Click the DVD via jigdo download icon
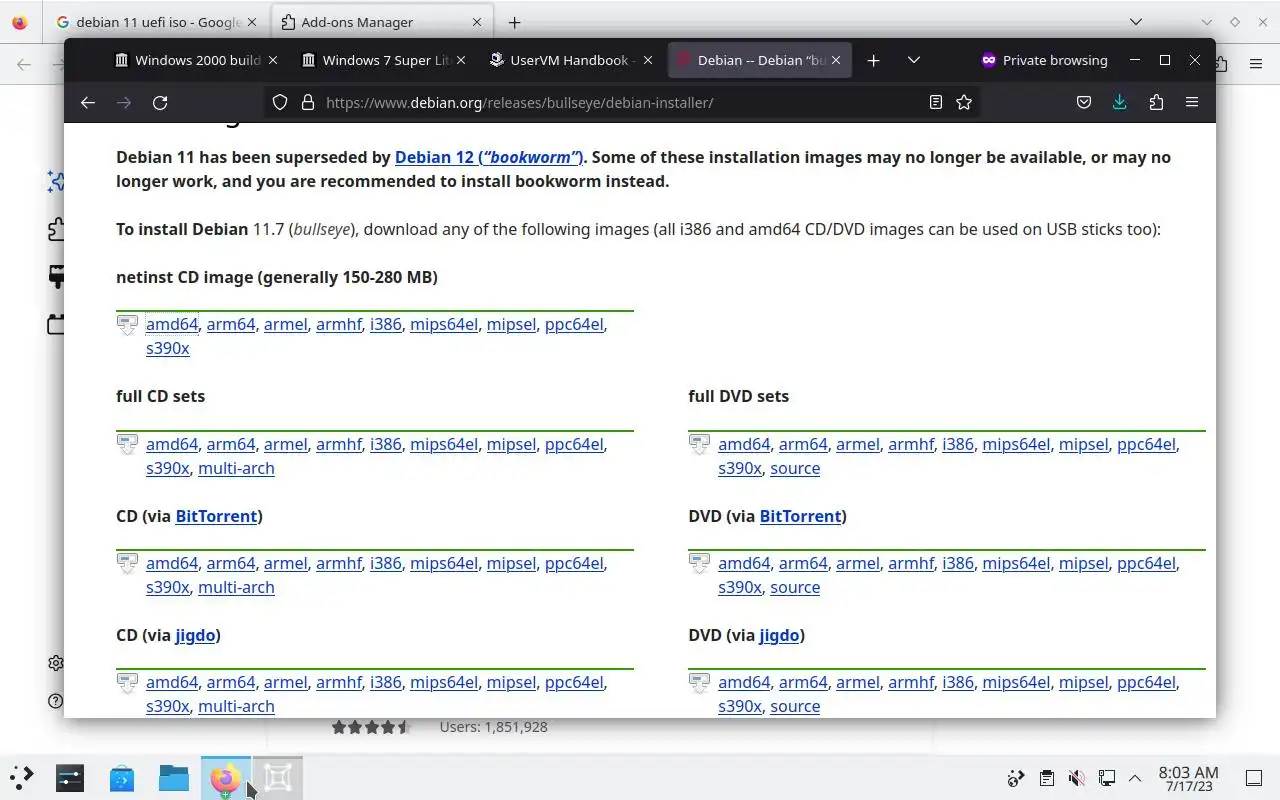This screenshot has width=1280, height=800. 699,683
